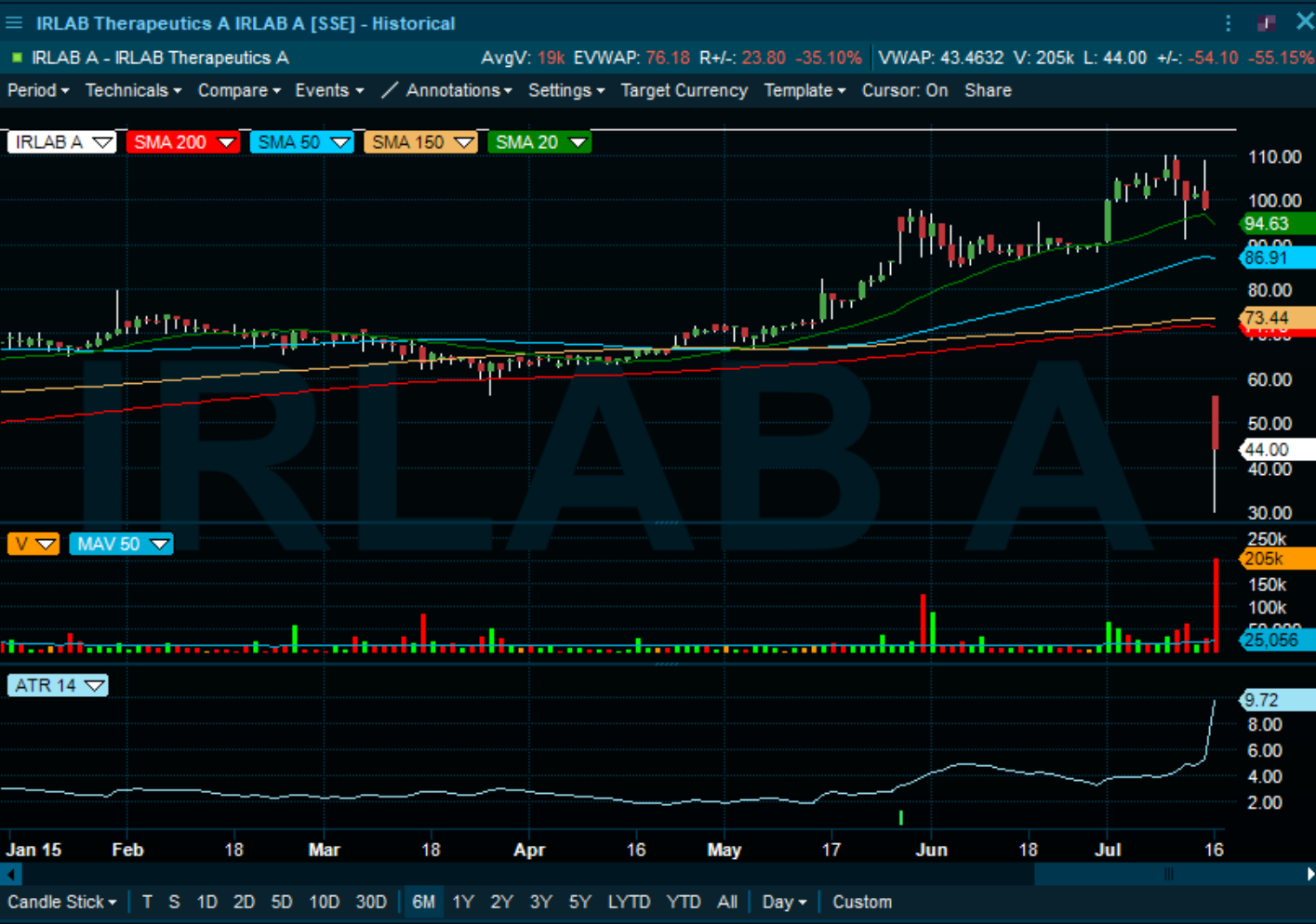The height and width of the screenshot is (924, 1316).
Task: Expand the SMA 150 indicator dropdown
Action: tap(463, 142)
